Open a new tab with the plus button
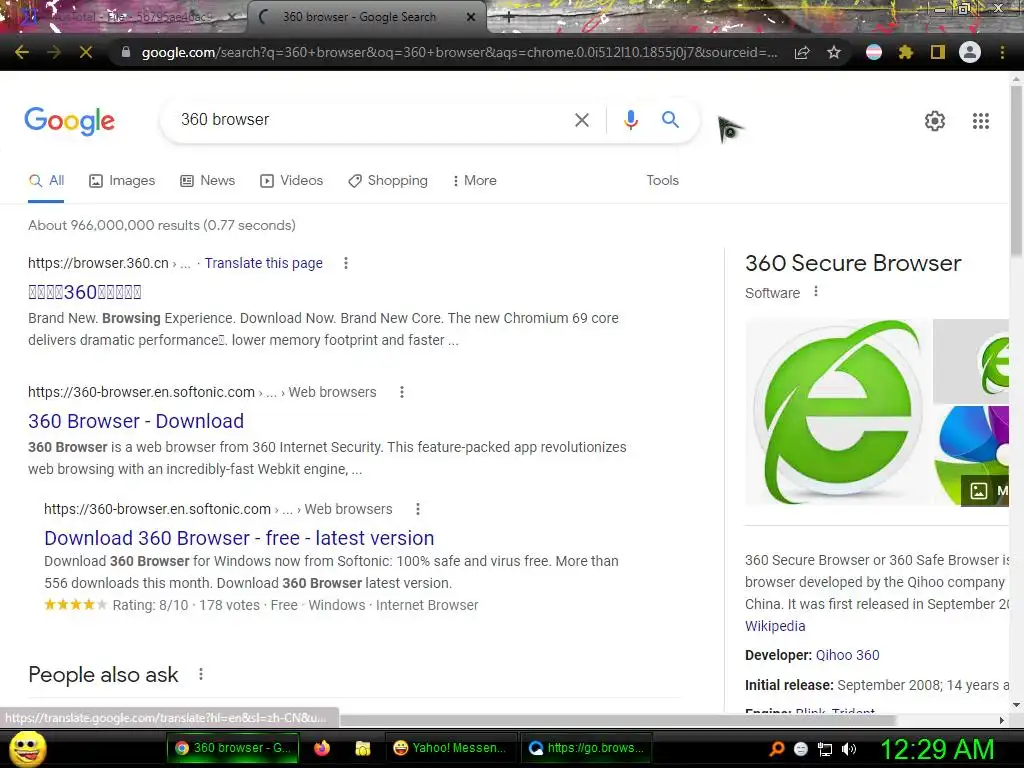This screenshot has width=1024, height=768. [509, 18]
